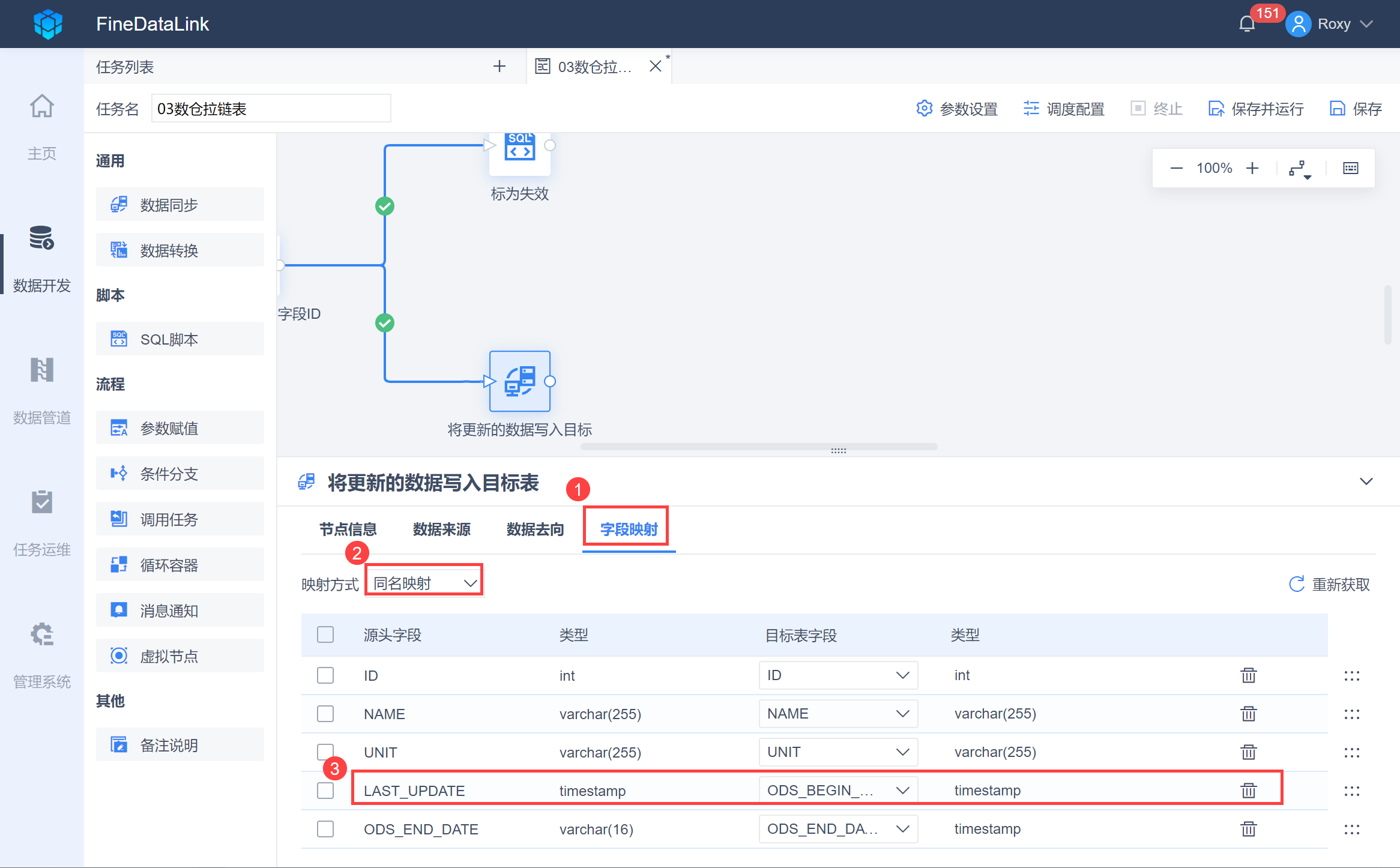Select the 将更新的数据写入目标表 node icon
Screen dimensions: 1400x868
(519, 381)
